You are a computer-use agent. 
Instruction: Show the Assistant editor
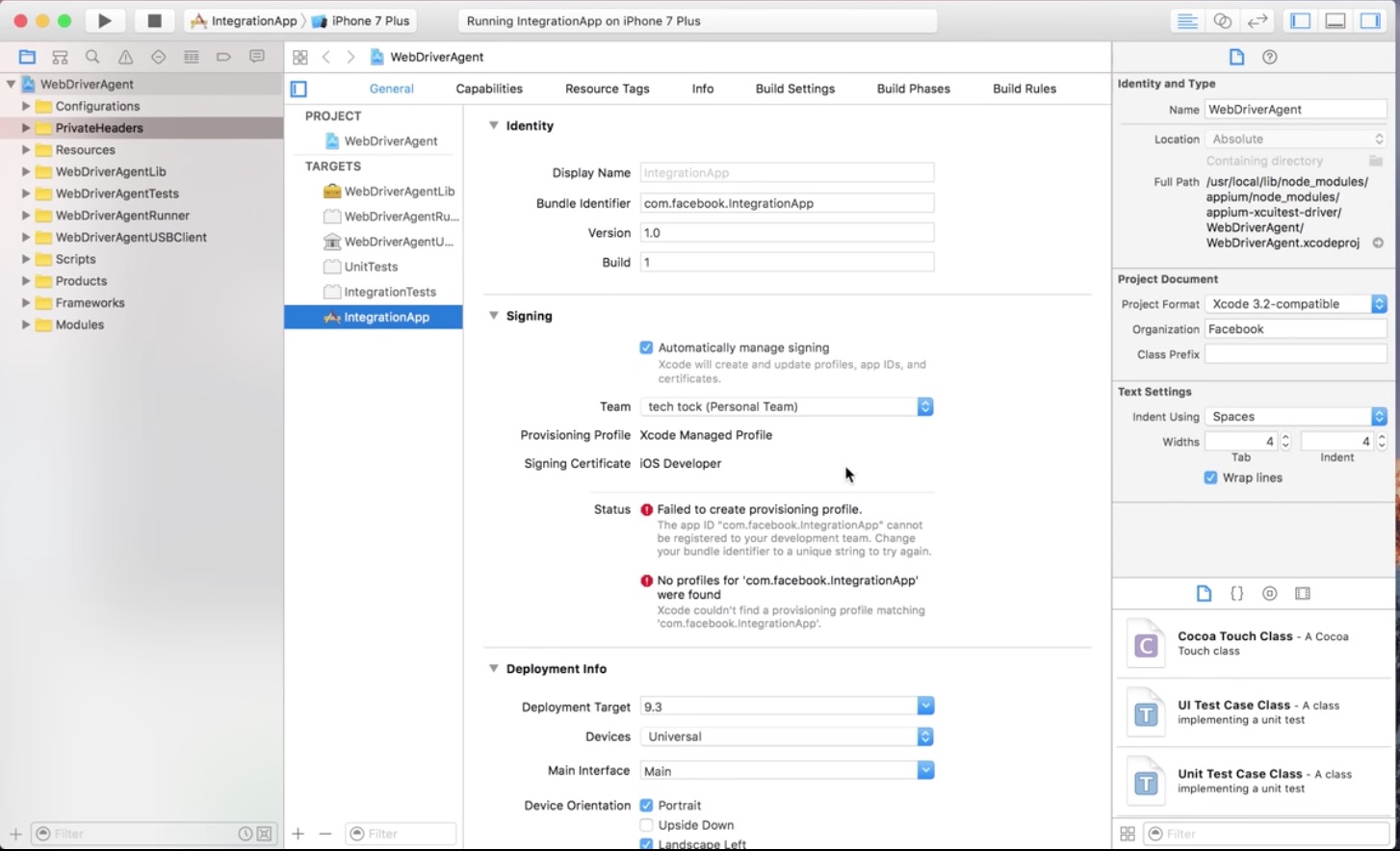point(1222,20)
